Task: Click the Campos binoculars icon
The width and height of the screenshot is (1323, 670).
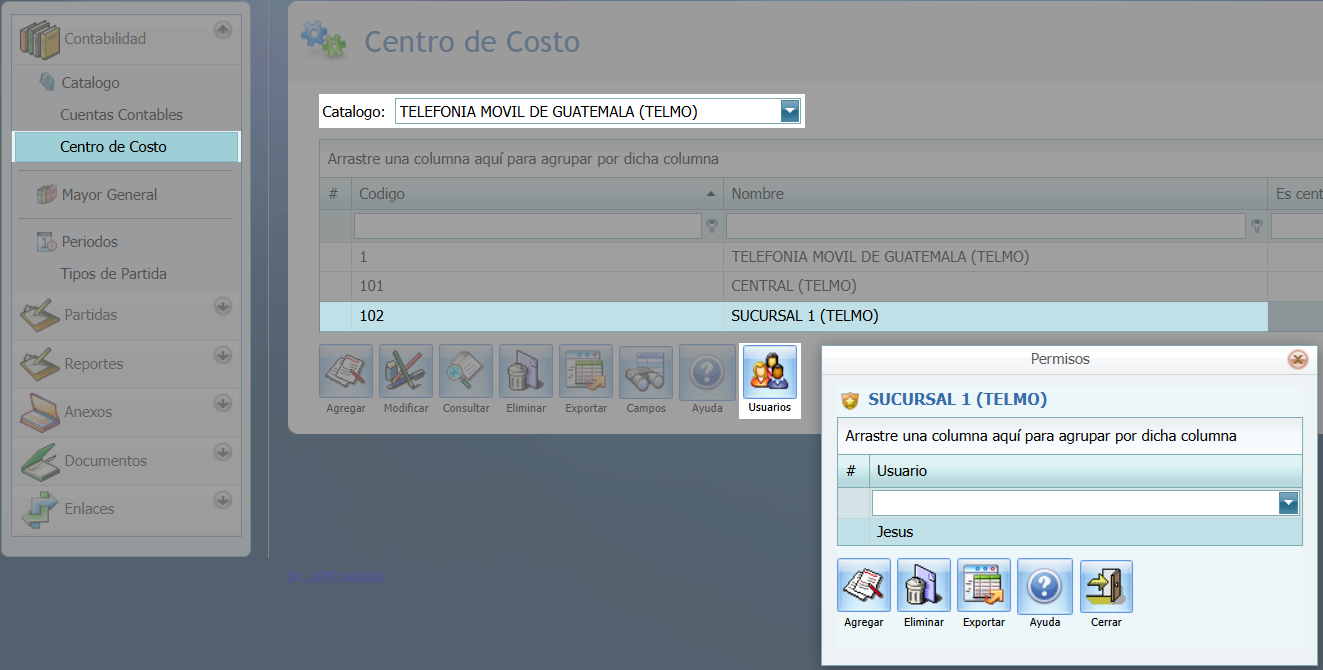Action: (646, 373)
